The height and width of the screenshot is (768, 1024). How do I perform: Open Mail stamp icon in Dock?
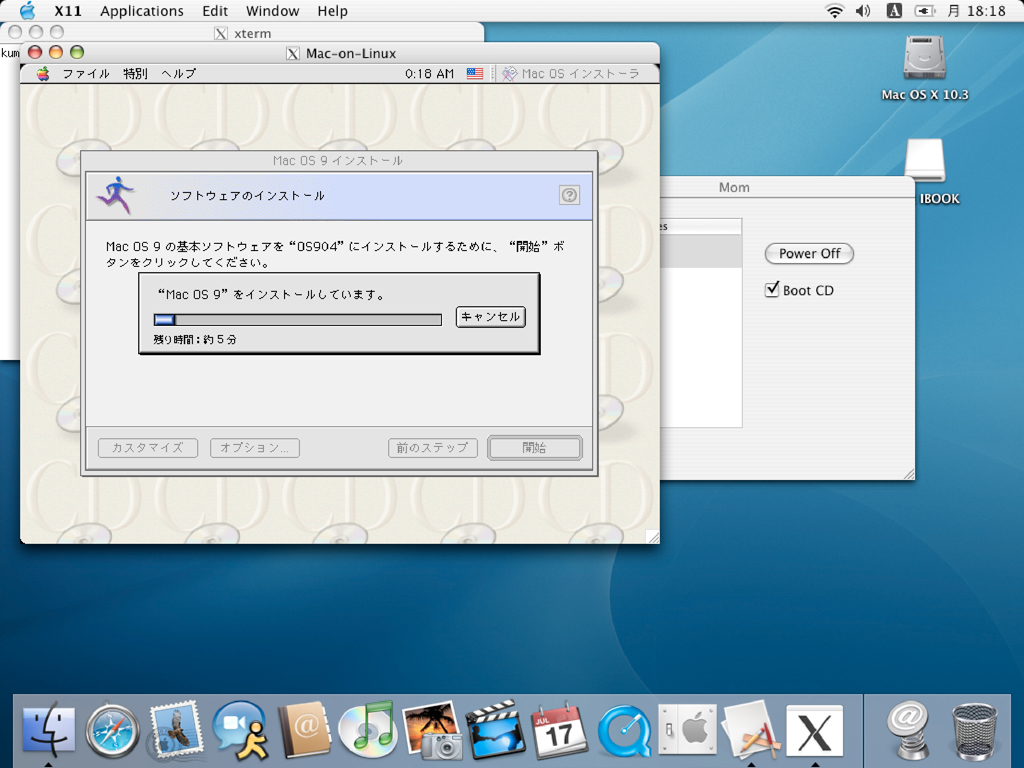pos(175,731)
